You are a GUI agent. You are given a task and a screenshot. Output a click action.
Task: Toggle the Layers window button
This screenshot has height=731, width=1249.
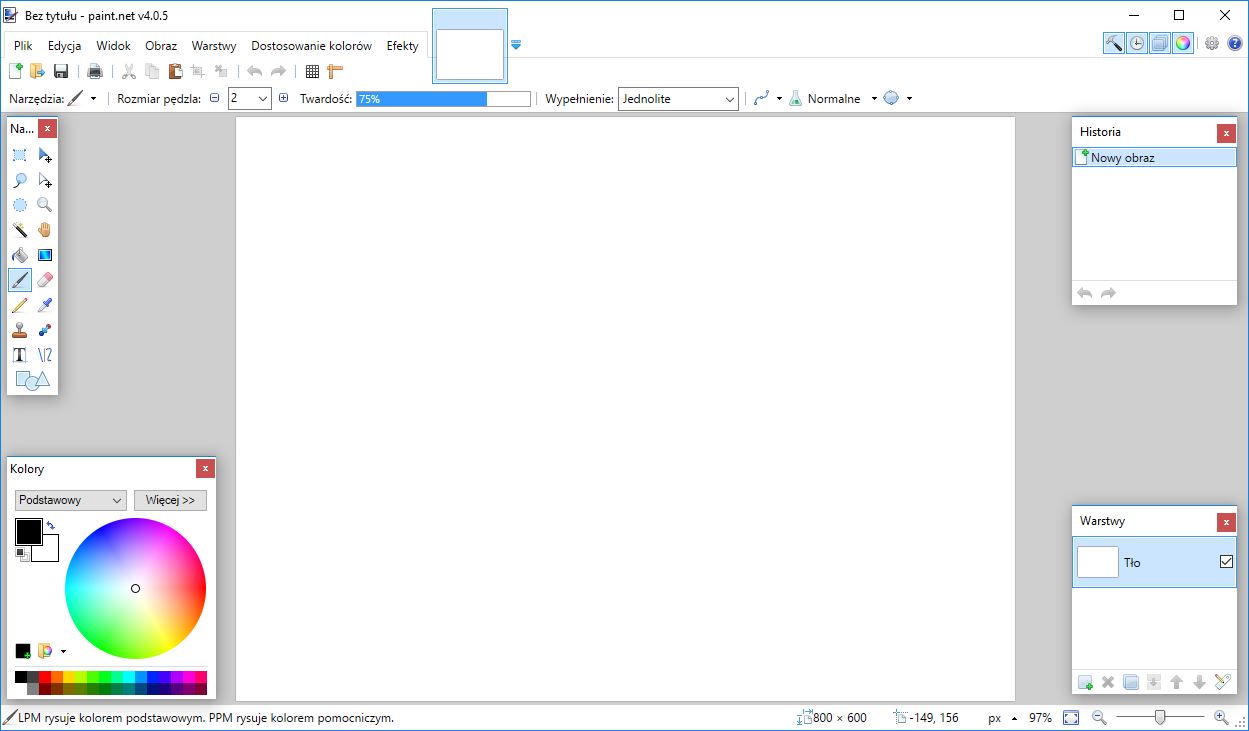click(x=1160, y=43)
